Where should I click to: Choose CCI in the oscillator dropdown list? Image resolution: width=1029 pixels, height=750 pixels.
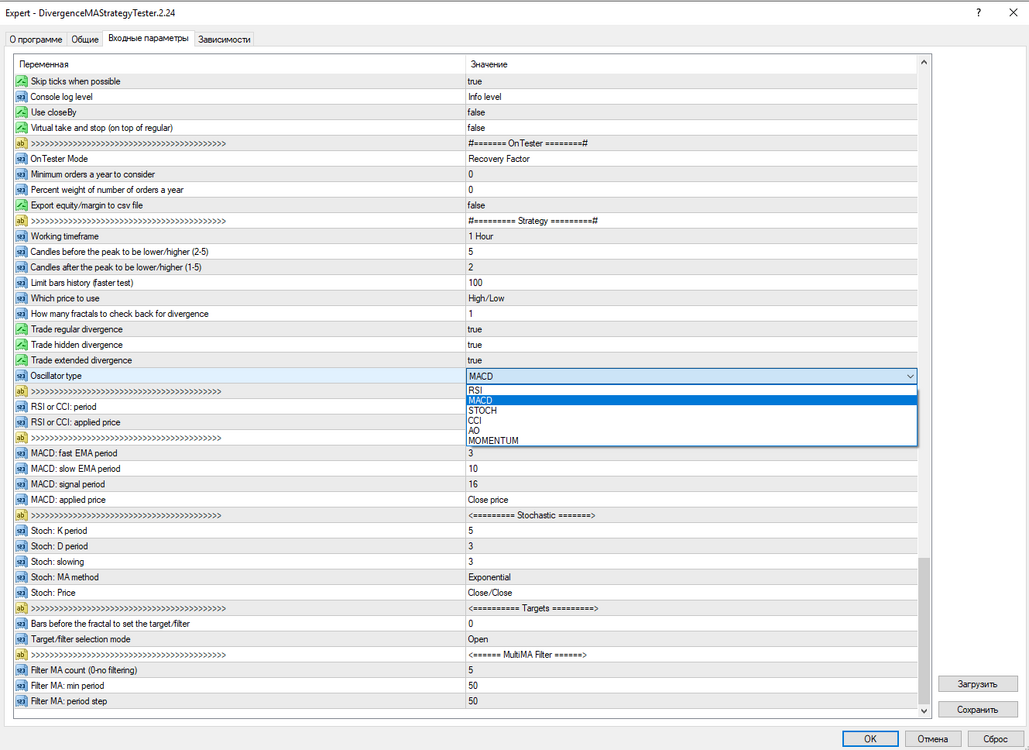click(x=692, y=421)
